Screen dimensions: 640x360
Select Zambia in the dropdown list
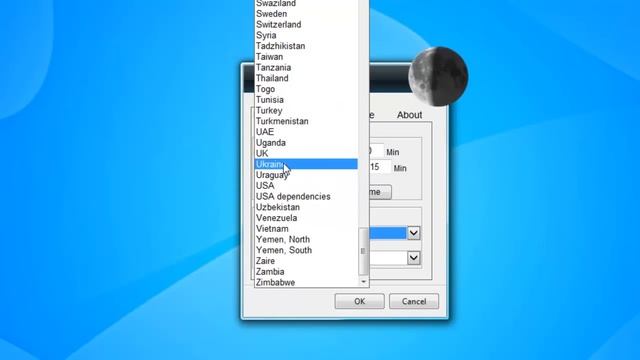[x=306, y=272]
